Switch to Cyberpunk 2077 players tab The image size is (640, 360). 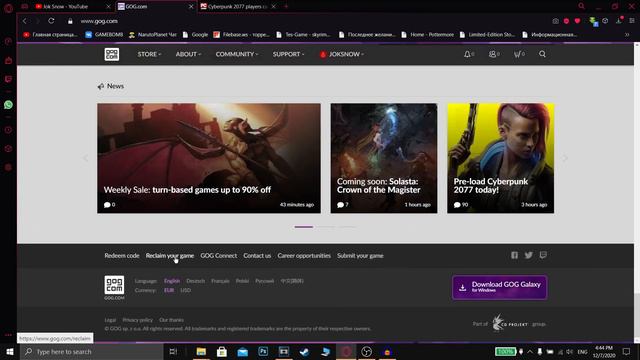[237, 7]
